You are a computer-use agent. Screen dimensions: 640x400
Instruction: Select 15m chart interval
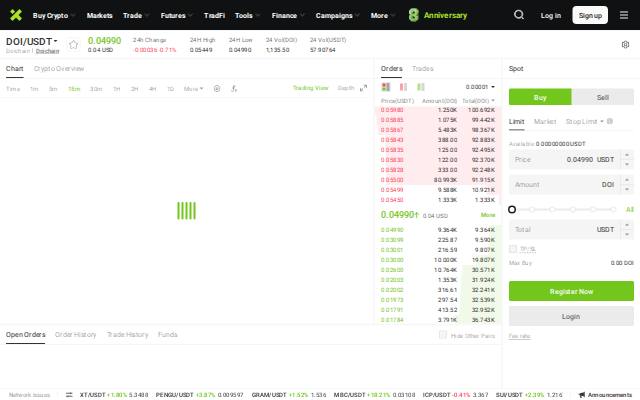[74, 89]
